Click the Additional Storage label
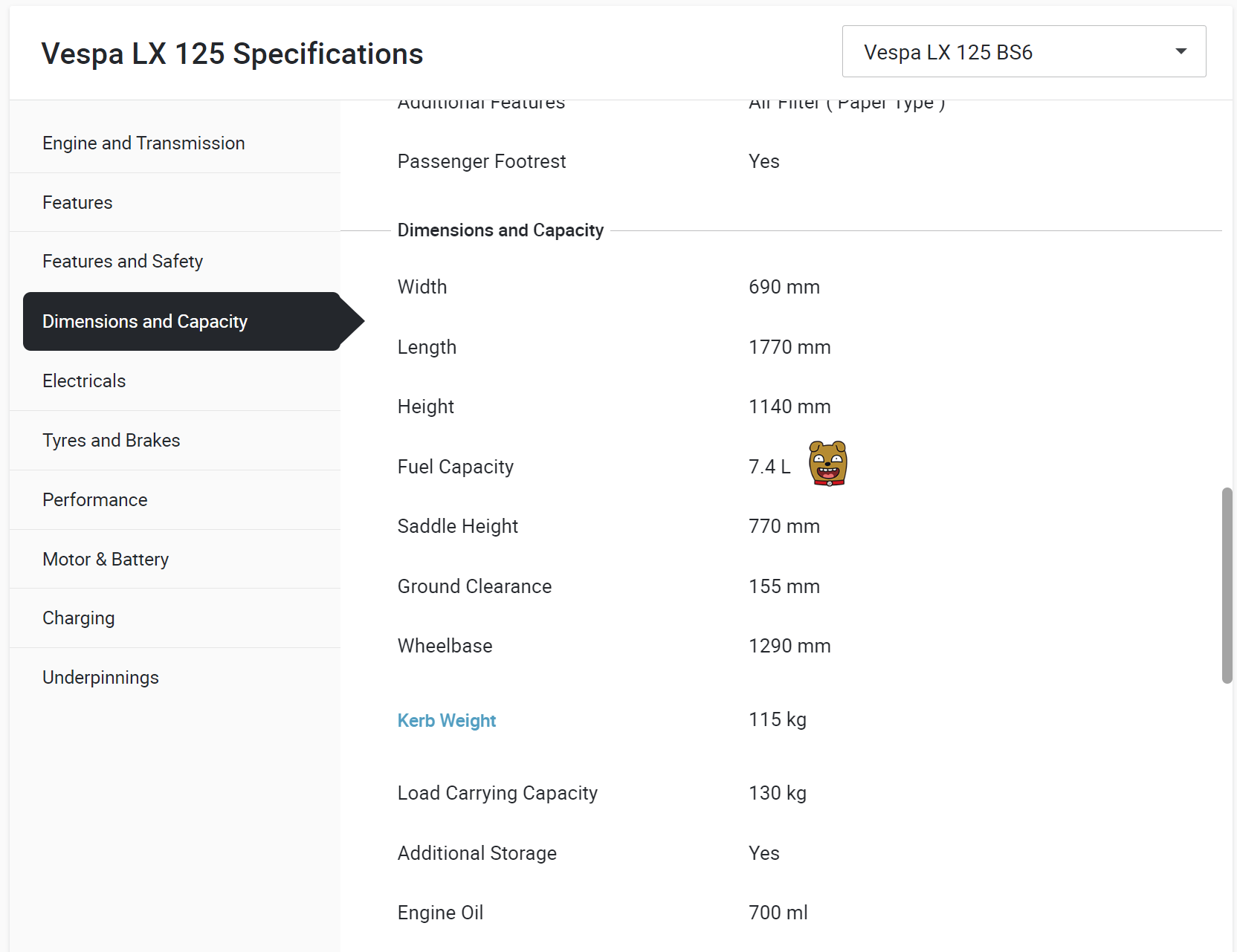Screen dimensions: 1237x952 (477, 853)
